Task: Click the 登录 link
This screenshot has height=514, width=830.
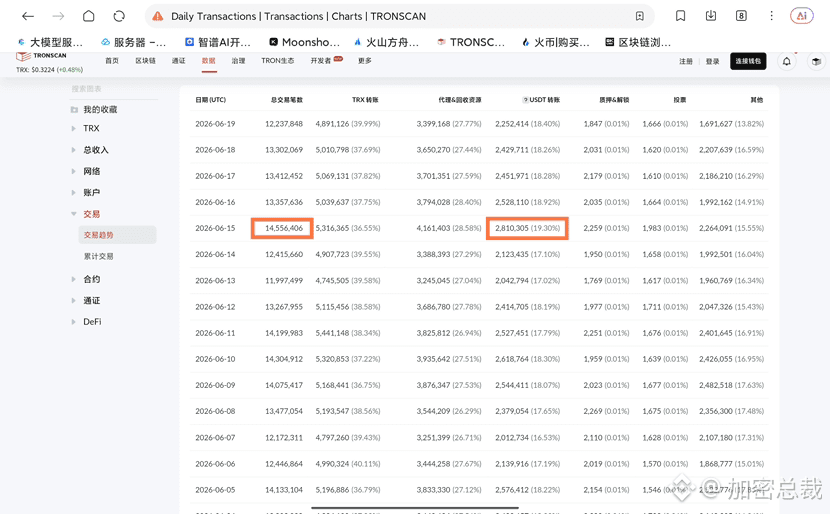Action: pos(712,61)
